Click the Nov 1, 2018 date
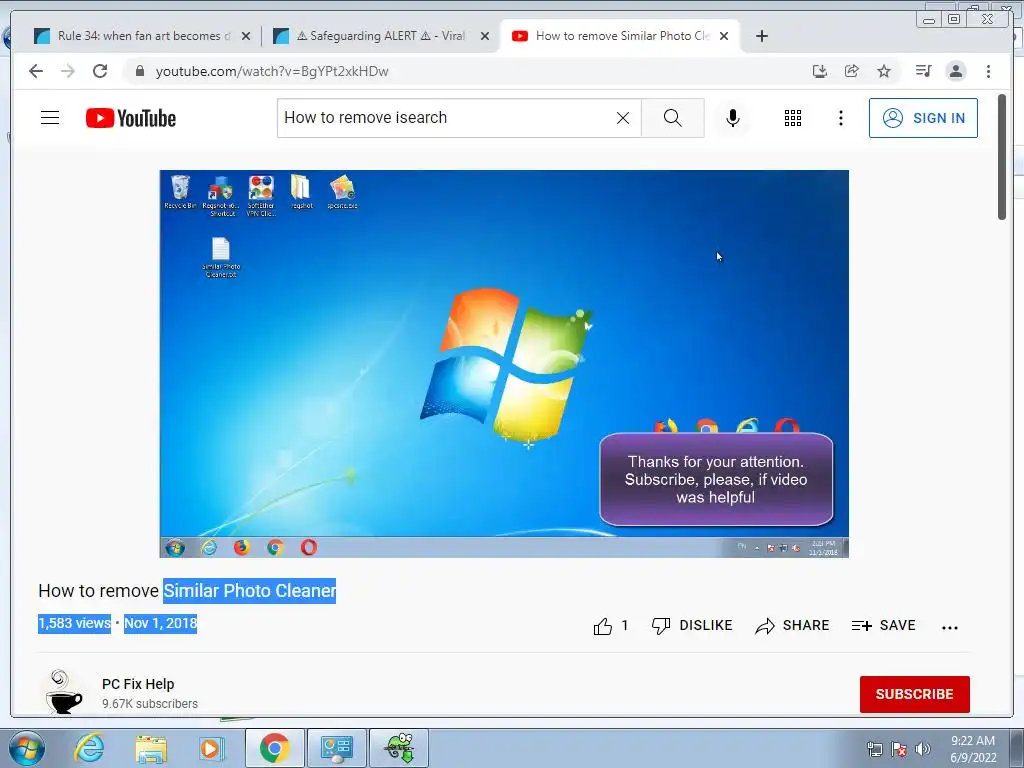 pos(161,623)
